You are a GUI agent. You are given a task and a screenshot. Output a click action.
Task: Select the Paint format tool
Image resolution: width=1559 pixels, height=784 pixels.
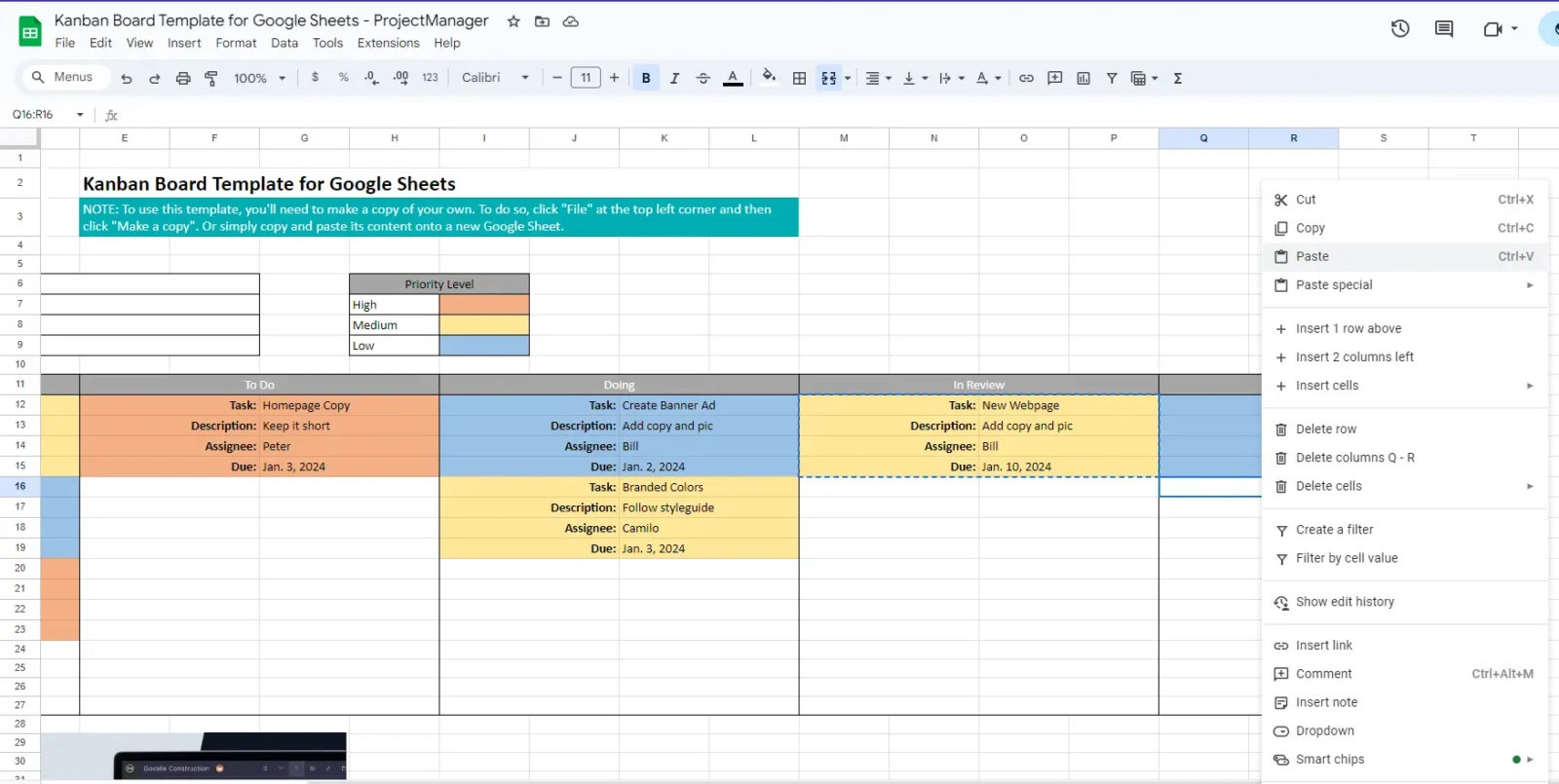[211, 79]
